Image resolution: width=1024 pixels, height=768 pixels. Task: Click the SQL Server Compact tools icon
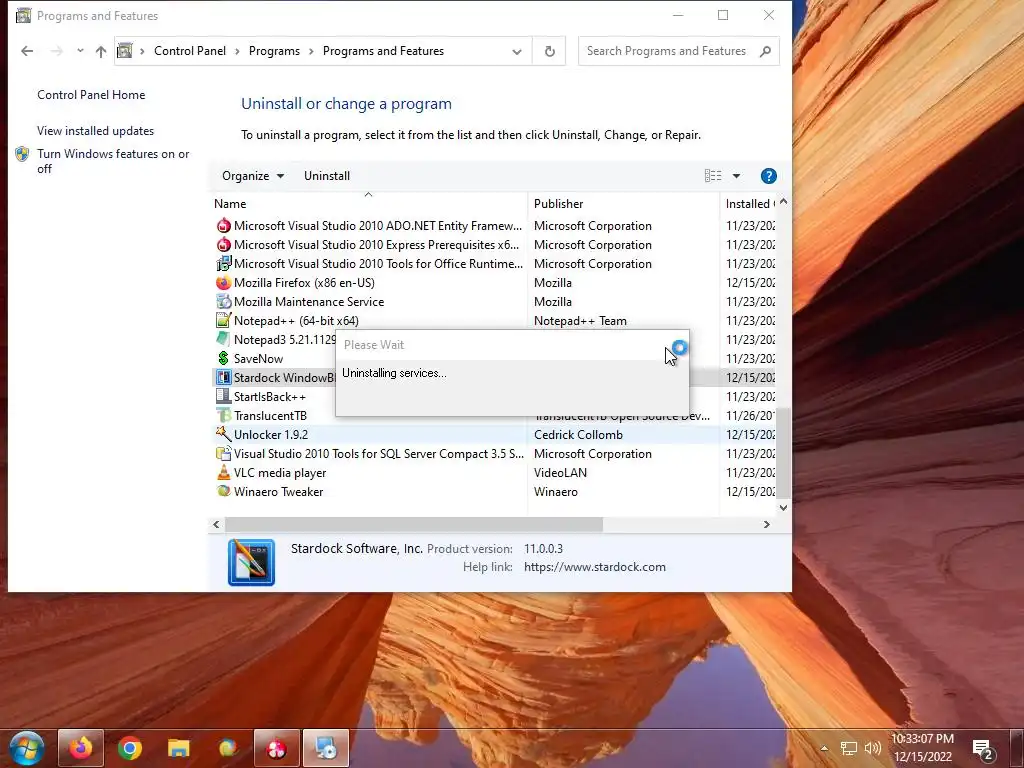click(x=223, y=453)
